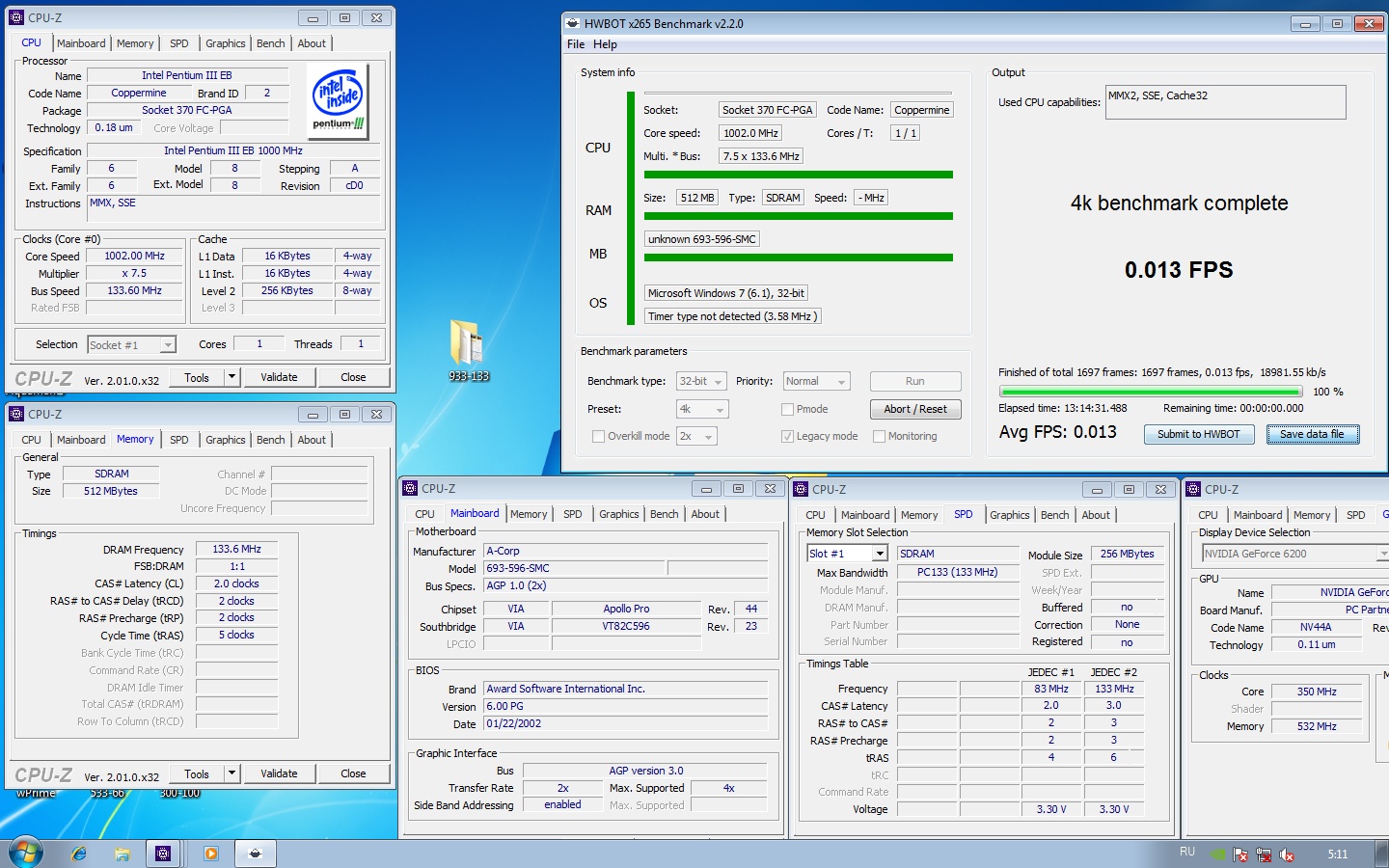Click the Action Center flag tray icon
This screenshot has width=1389, height=868.
pyautogui.click(x=1240, y=854)
